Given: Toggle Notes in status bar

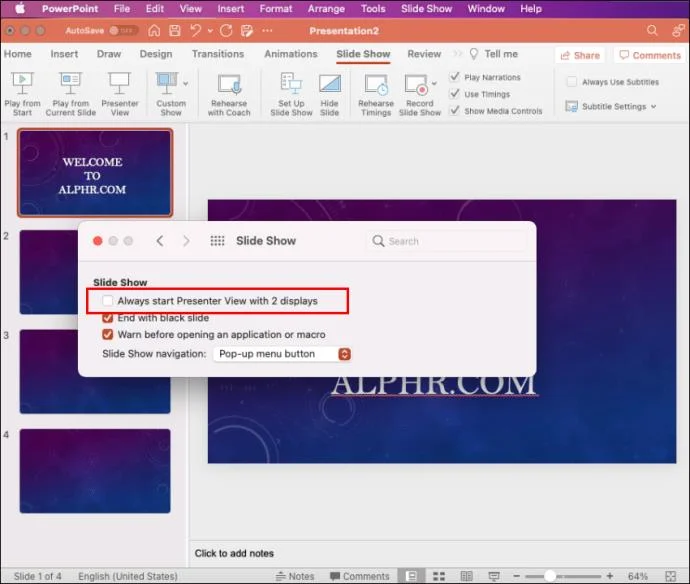Looking at the screenshot, I should tap(295, 576).
